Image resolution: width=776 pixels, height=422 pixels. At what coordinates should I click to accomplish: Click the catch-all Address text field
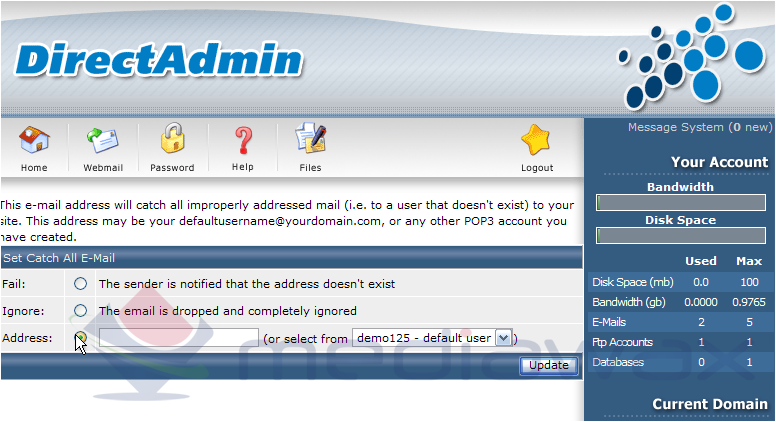[x=179, y=338]
